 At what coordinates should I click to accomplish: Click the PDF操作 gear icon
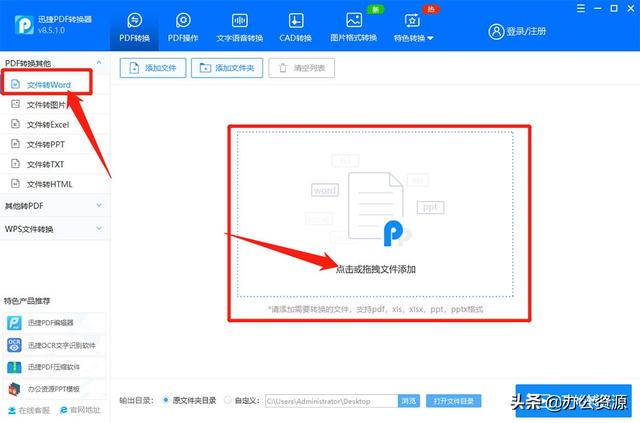coord(183,20)
